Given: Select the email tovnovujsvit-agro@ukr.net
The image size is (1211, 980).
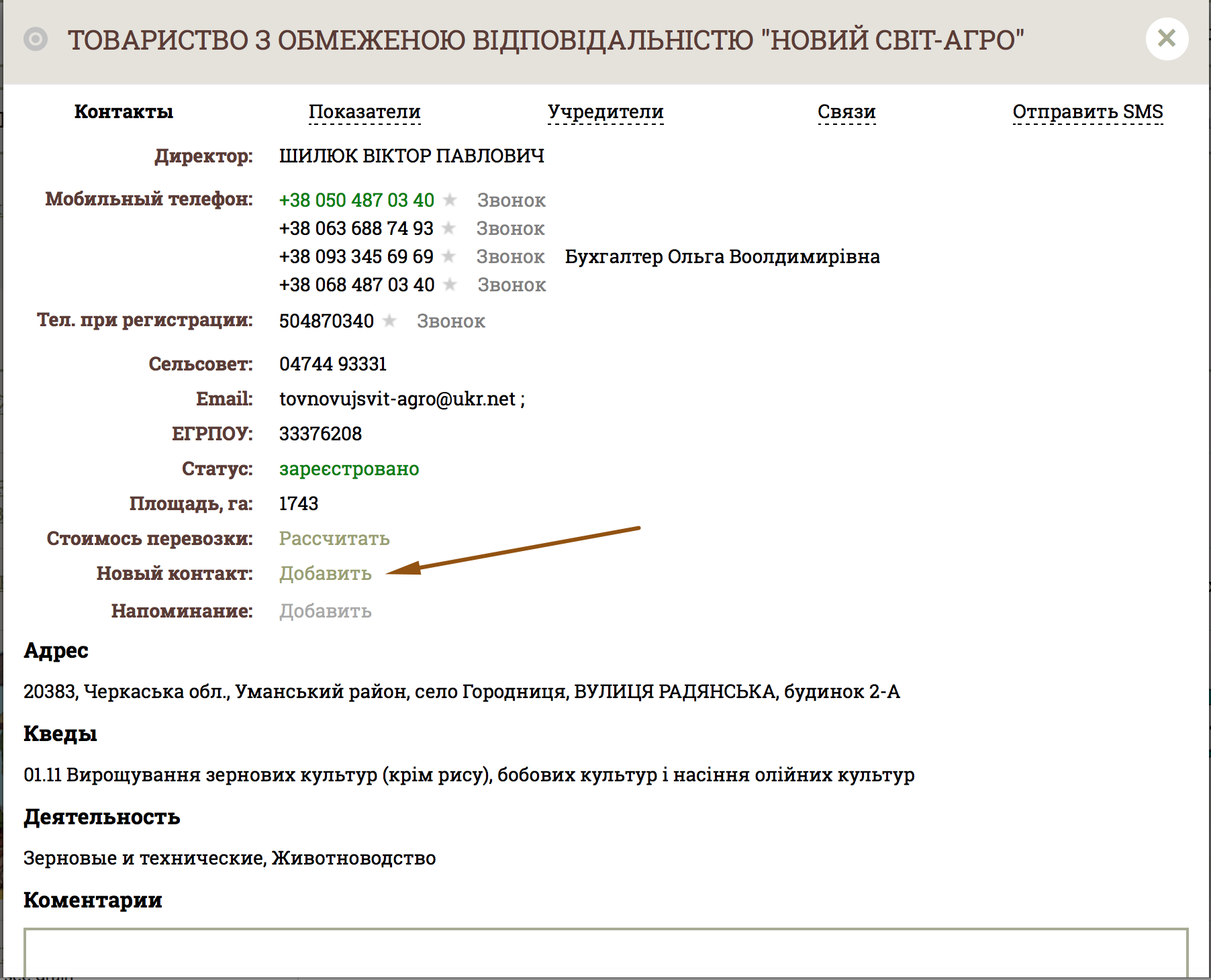Looking at the screenshot, I should (x=397, y=399).
